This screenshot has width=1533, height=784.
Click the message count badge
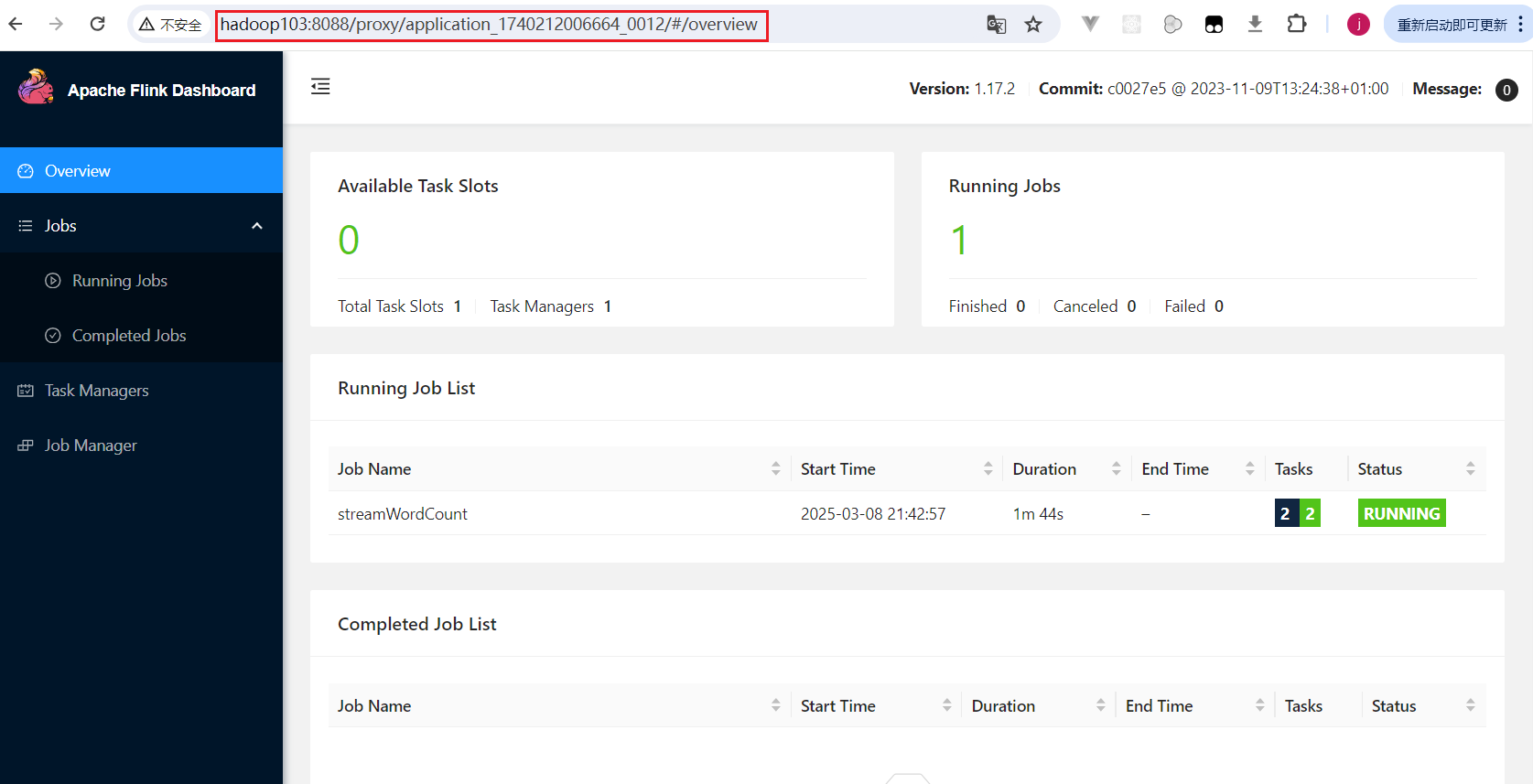[x=1506, y=90]
